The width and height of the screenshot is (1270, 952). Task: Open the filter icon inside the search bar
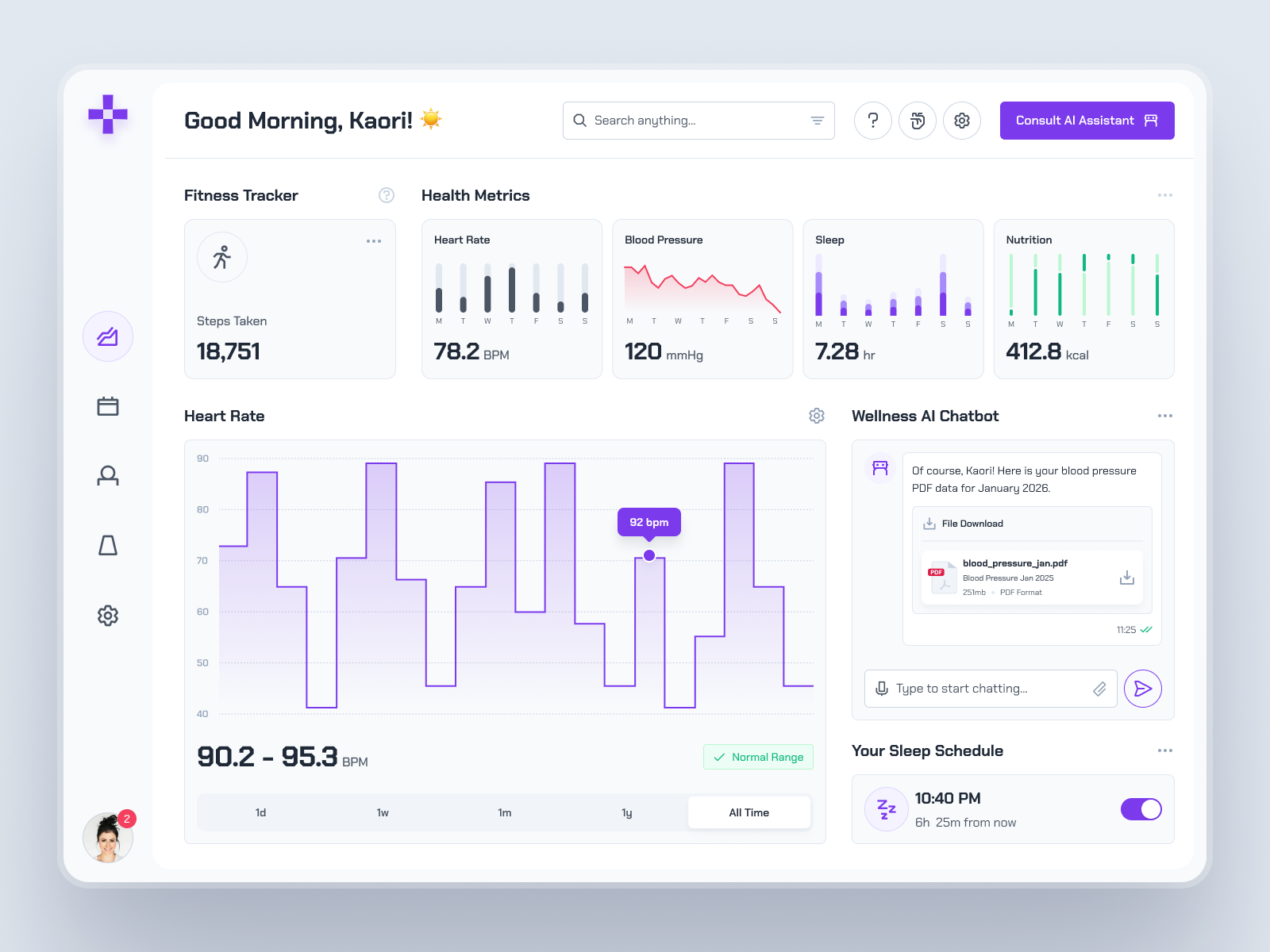817,121
